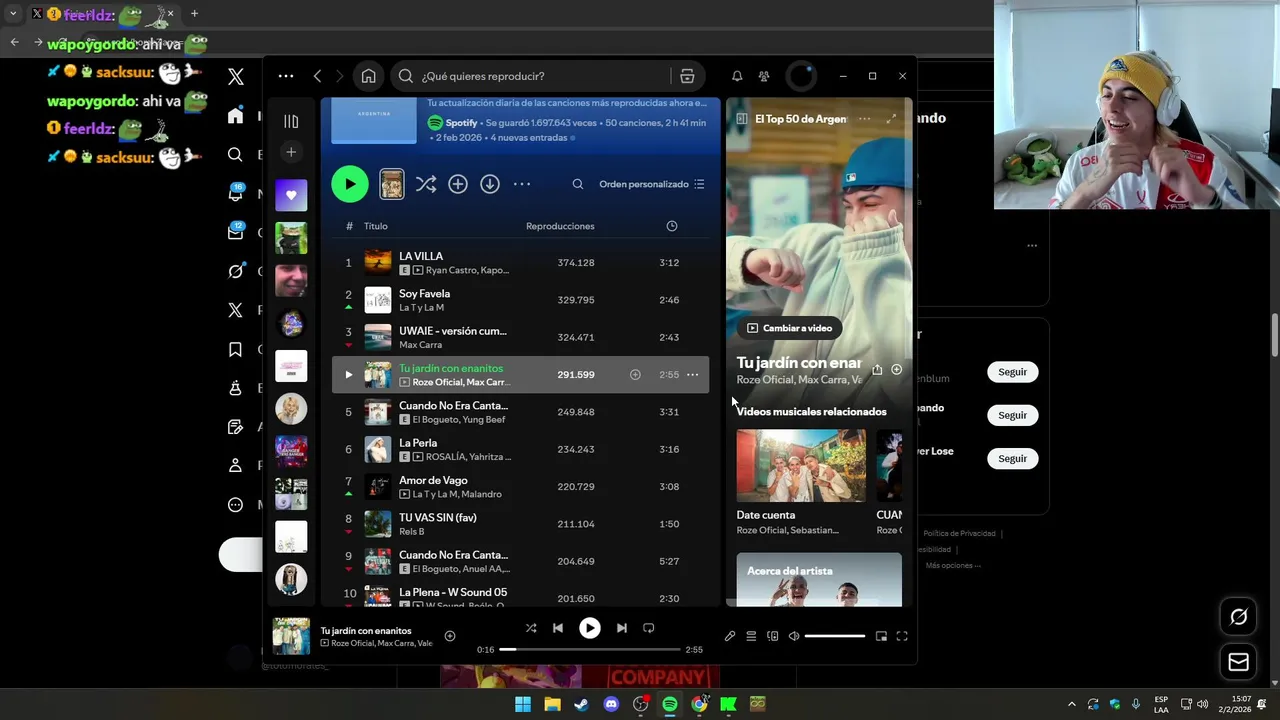1280x720 pixels.
Task: Expand now-playing panel to fullscreen arrows
Action: tap(891, 118)
